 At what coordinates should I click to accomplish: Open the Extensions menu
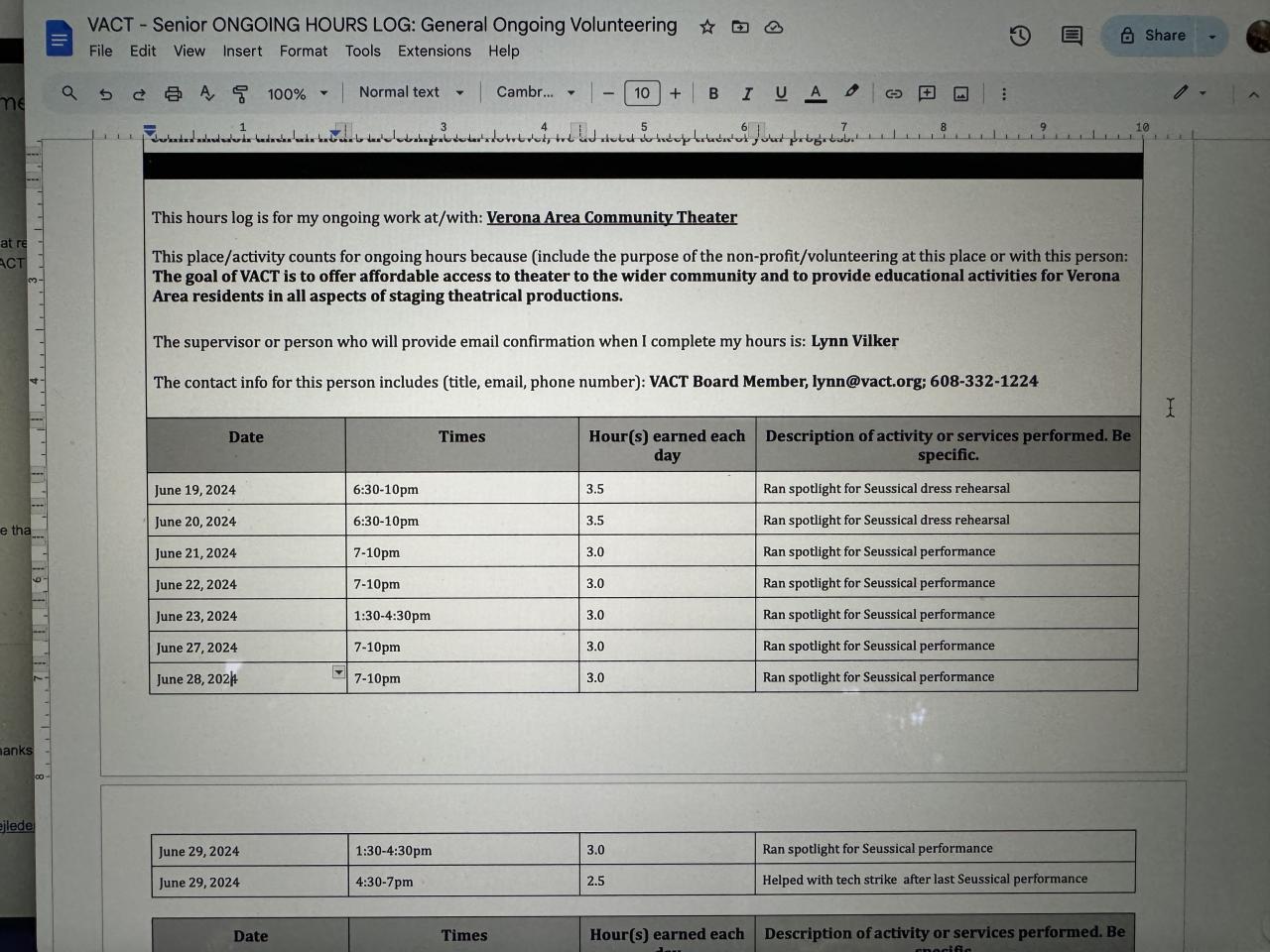coord(435,51)
